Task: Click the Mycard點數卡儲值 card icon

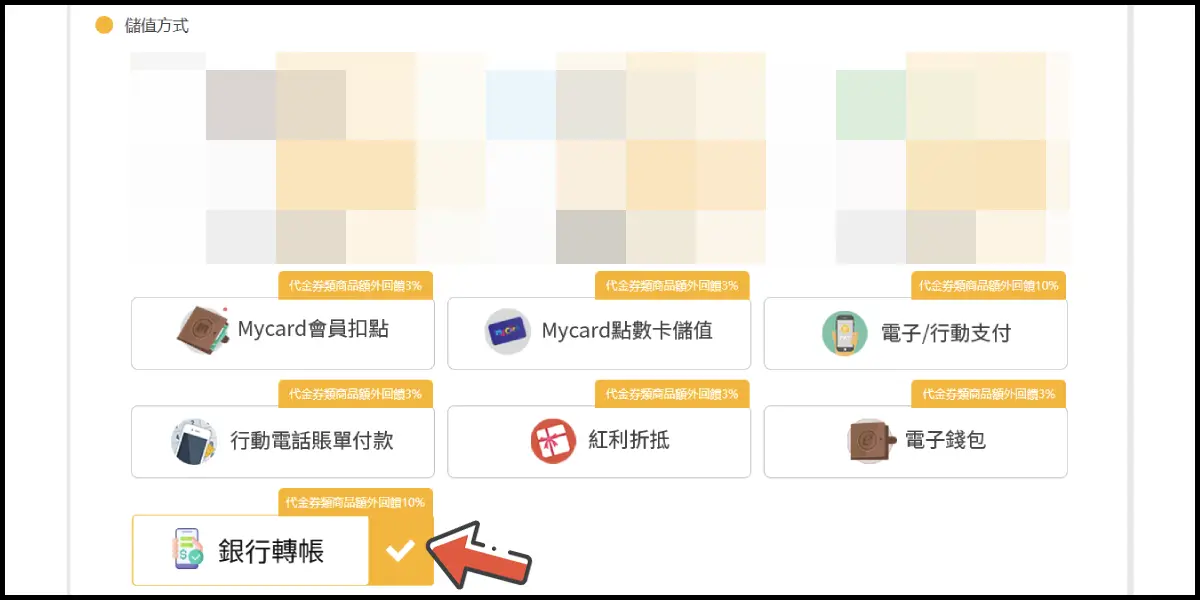Action: pyautogui.click(x=508, y=331)
